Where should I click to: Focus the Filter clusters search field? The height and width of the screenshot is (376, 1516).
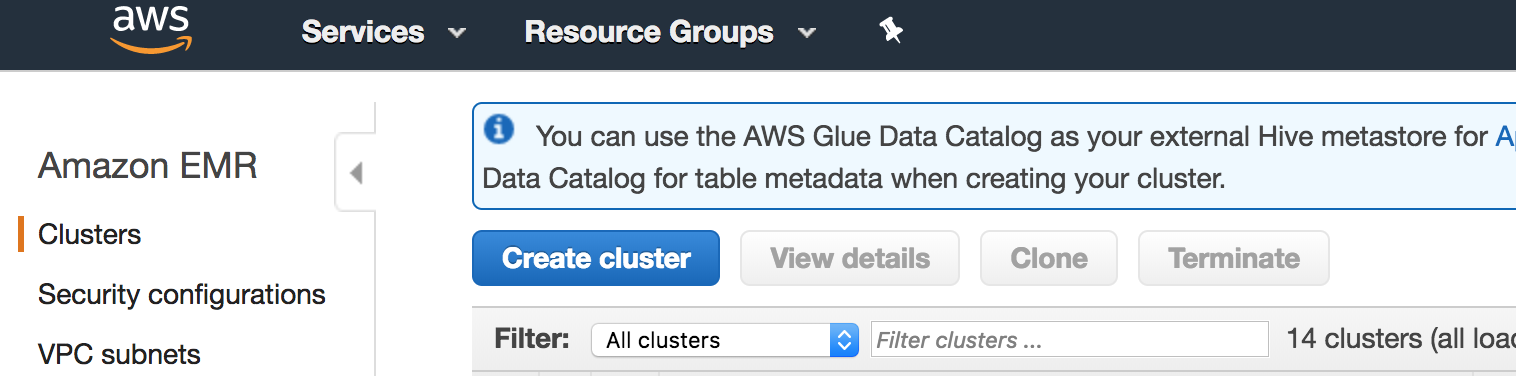pos(1070,340)
